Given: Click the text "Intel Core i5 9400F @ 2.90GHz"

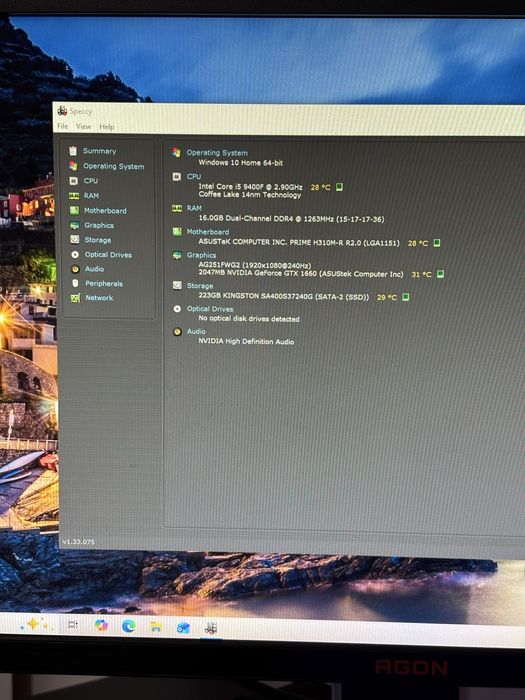Looking at the screenshot, I should [250, 187].
